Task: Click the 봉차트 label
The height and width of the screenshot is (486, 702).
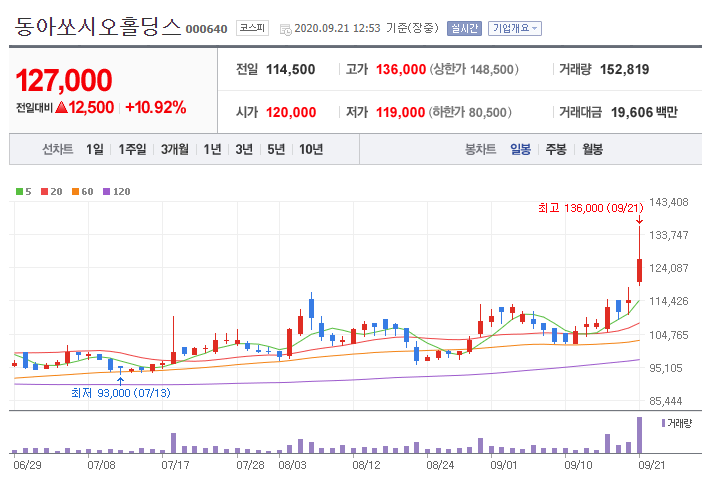Action: click(481, 149)
